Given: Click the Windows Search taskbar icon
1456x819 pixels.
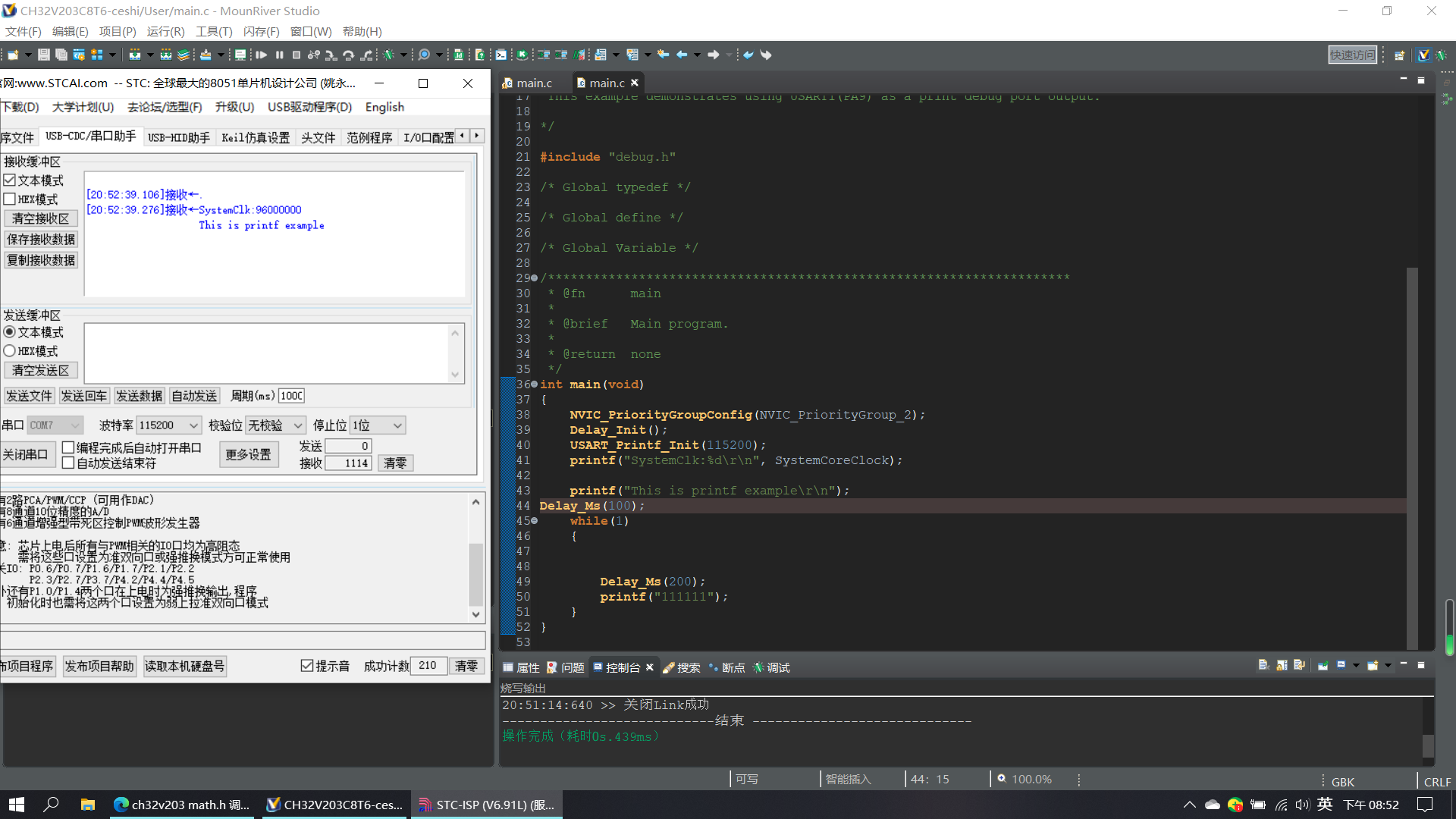Looking at the screenshot, I should [x=51, y=805].
